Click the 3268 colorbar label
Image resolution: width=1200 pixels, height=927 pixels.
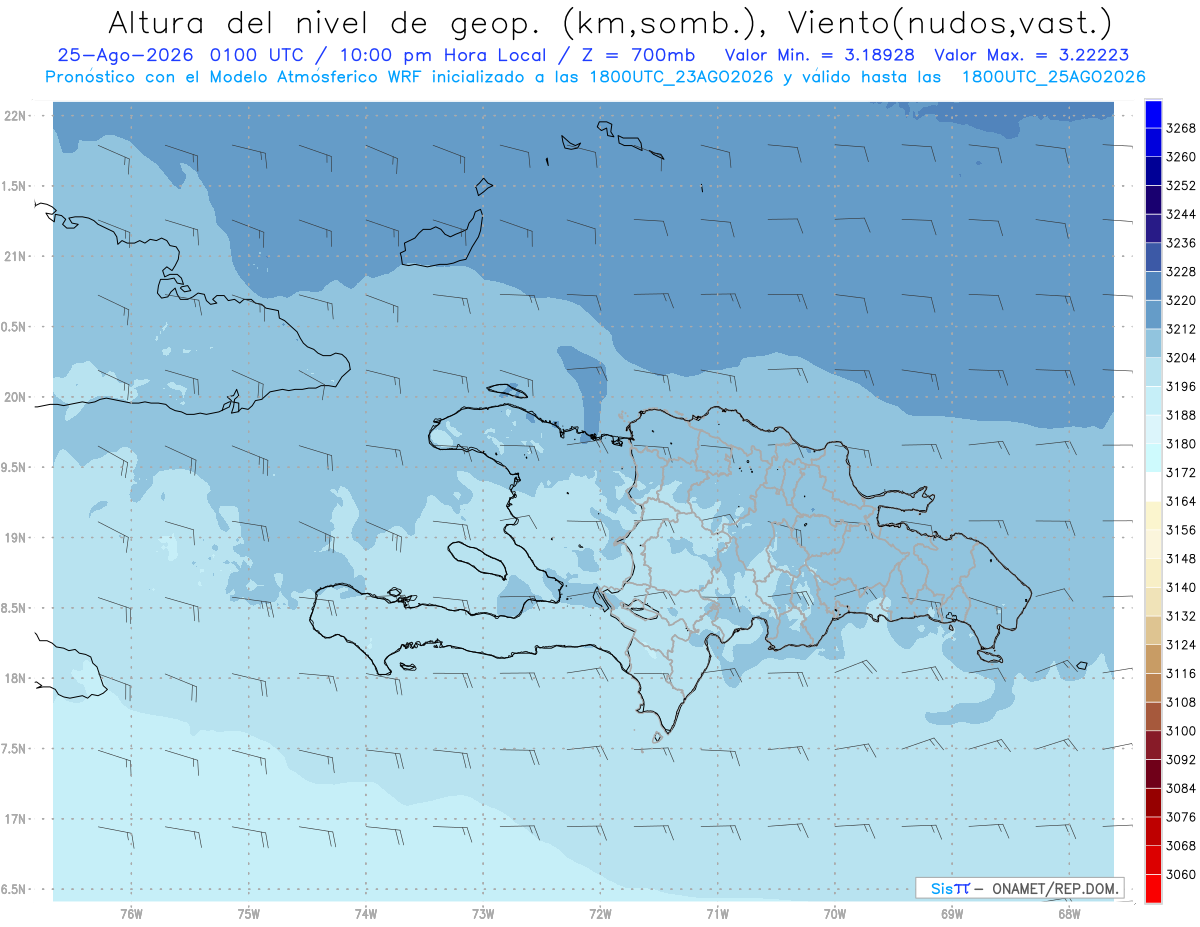(x=1181, y=128)
